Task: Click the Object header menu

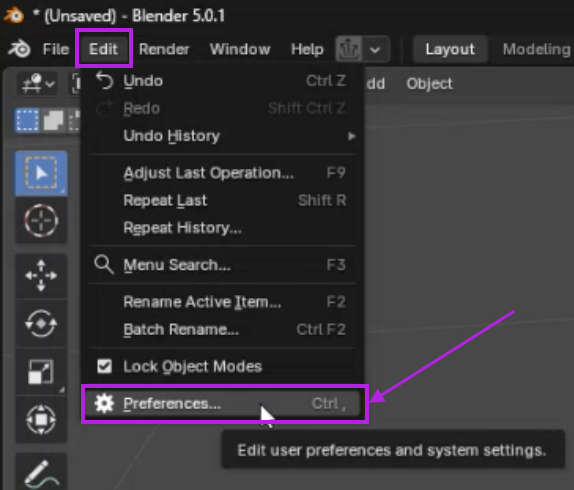Action: coord(429,84)
